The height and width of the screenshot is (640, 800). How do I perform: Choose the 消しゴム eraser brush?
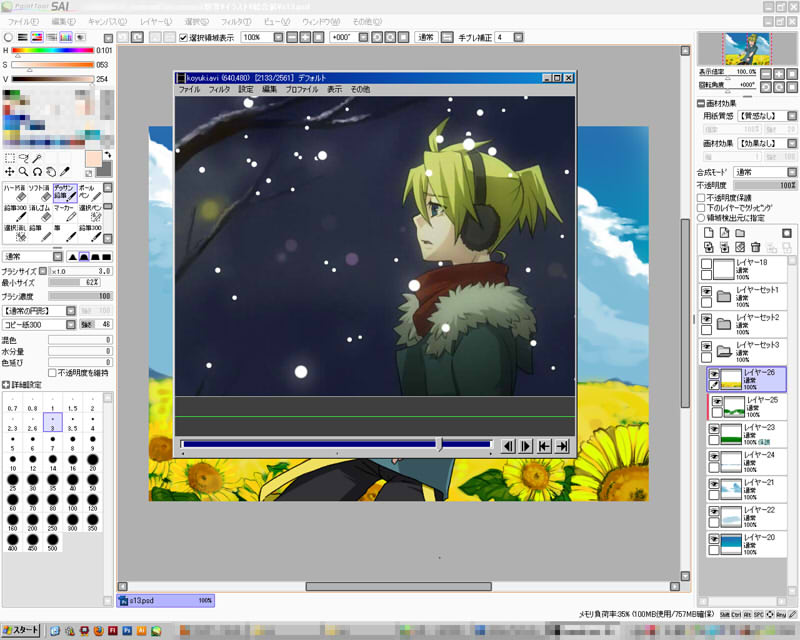coord(40,213)
